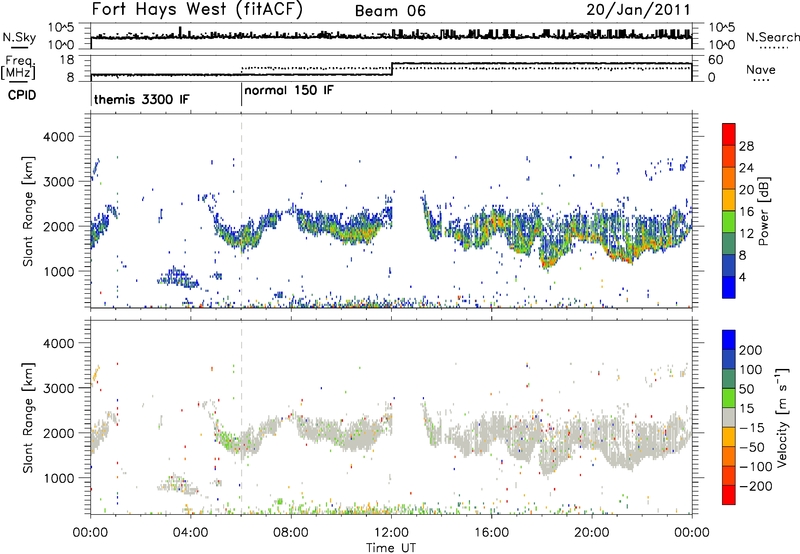The width and height of the screenshot is (800, 554).
Task: Click the 'CPID' row label
Action: tap(22, 95)
